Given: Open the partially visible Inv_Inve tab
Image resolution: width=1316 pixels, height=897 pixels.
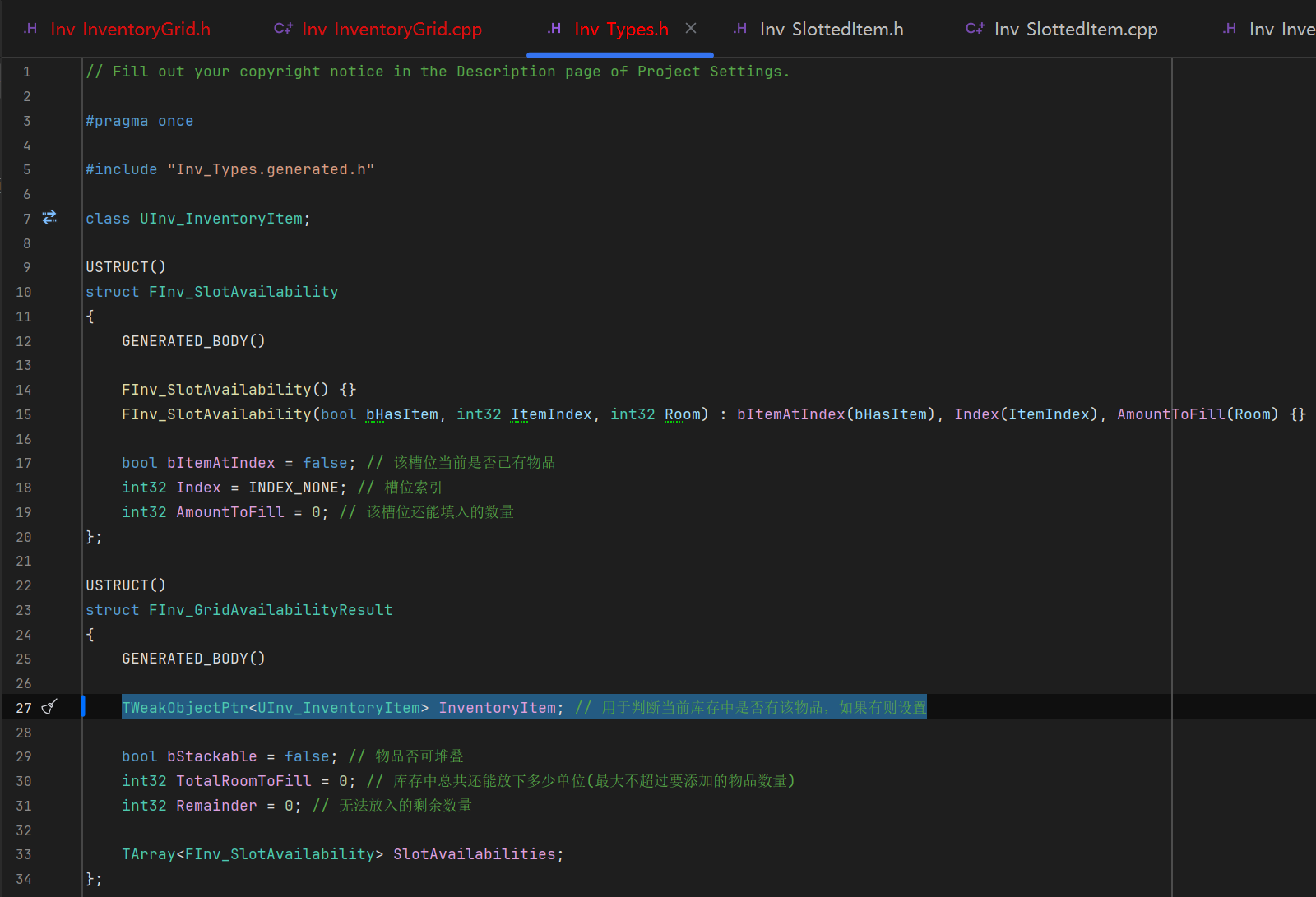Looking at the screenshot, I should coord(1269,30).
